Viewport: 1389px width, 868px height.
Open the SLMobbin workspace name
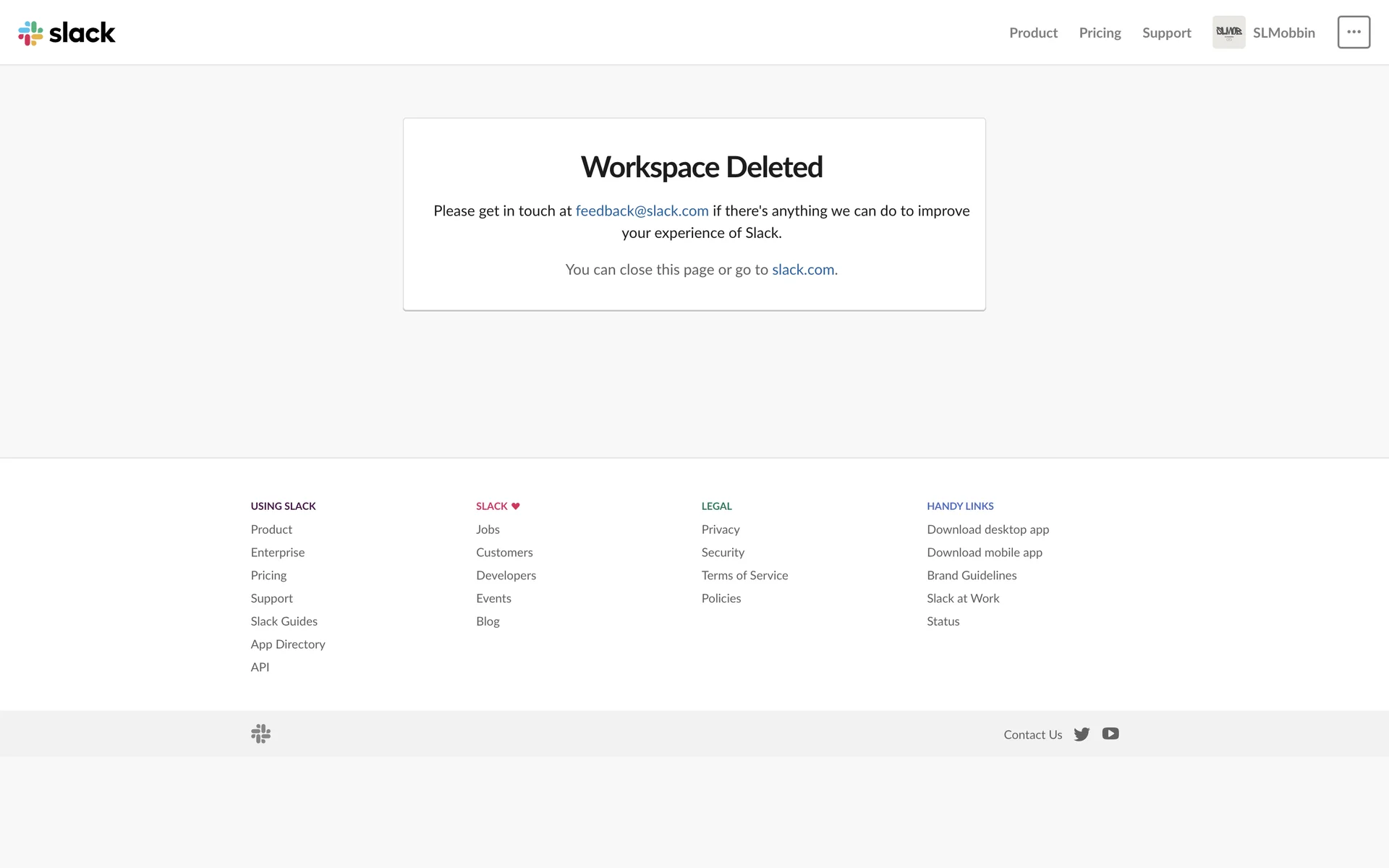(1283, 33)
